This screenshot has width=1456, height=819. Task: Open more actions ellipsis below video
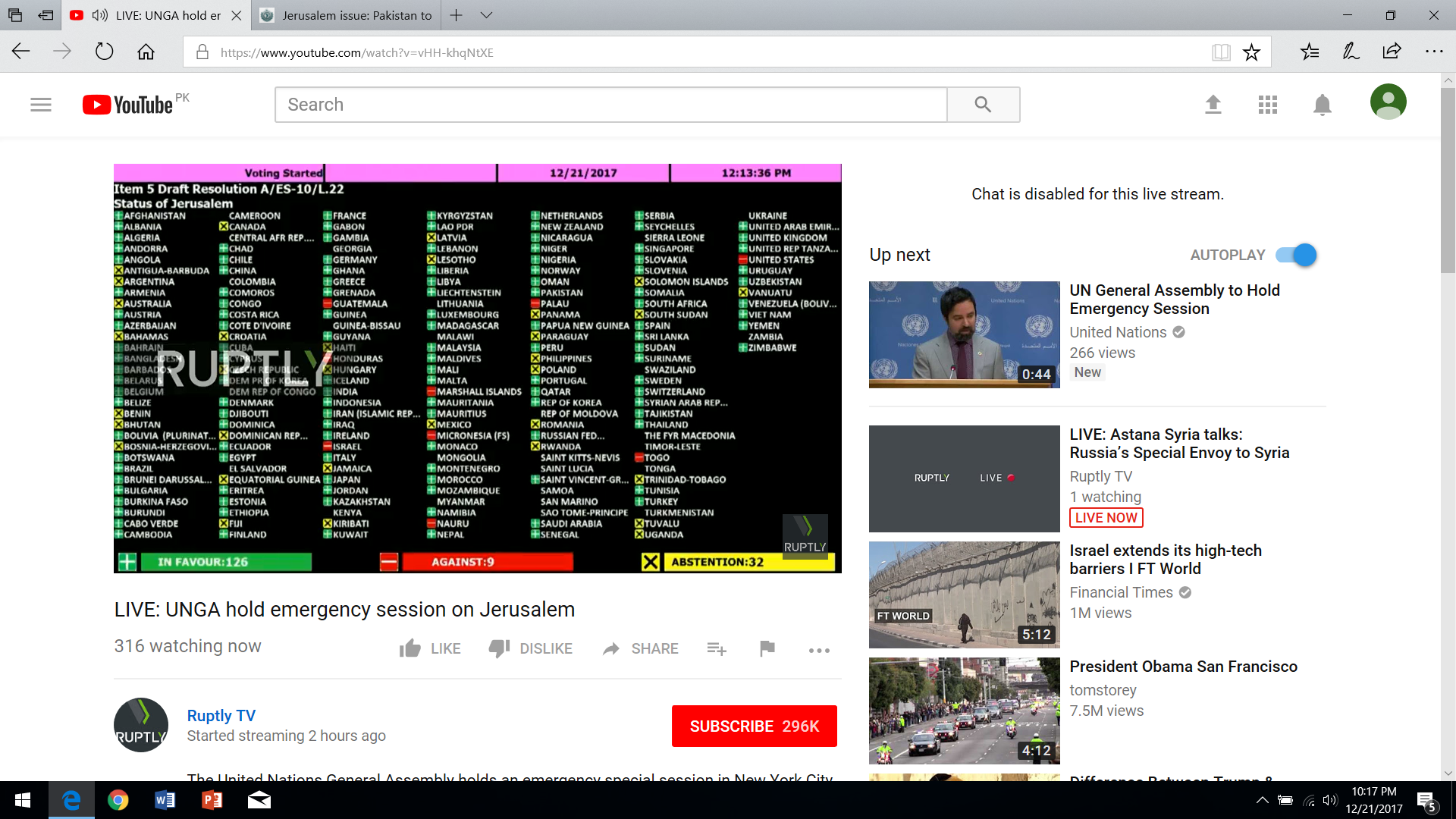click(819, 650)
